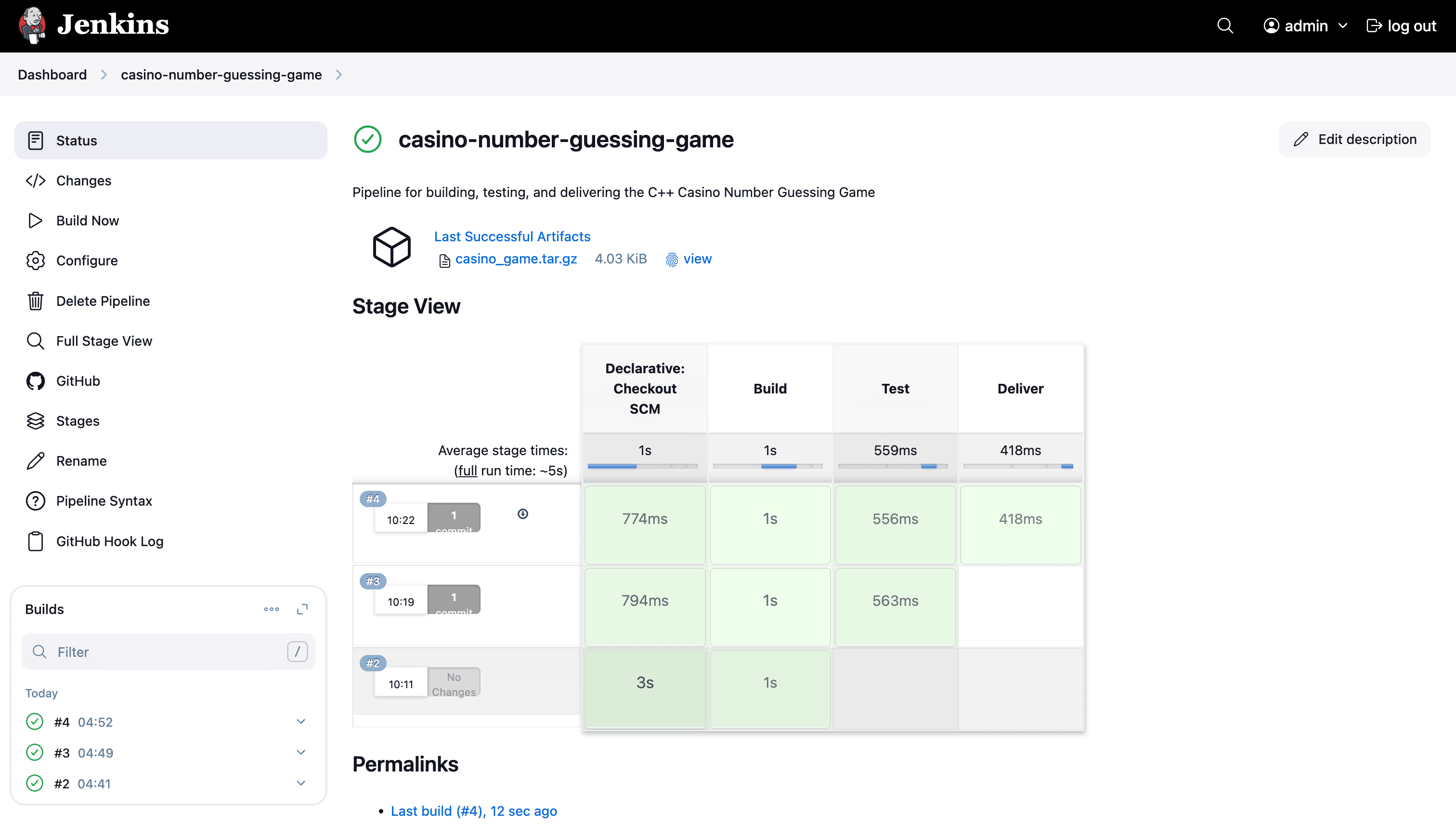Open the breadcrumb chevron after casino-number-guessing-game
Image resolution: width=1456 pixels, height=824 pixels.
[x=339, y=75]
